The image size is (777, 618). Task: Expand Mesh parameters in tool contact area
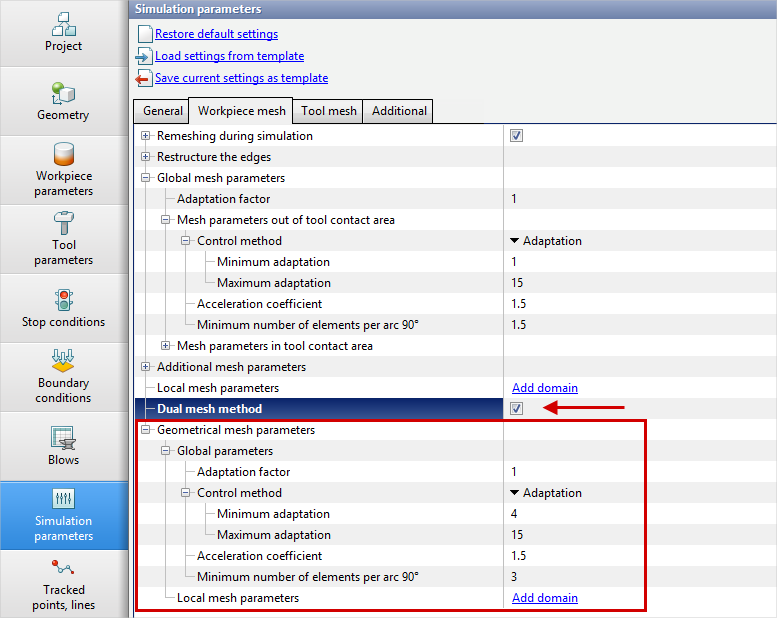166,346
